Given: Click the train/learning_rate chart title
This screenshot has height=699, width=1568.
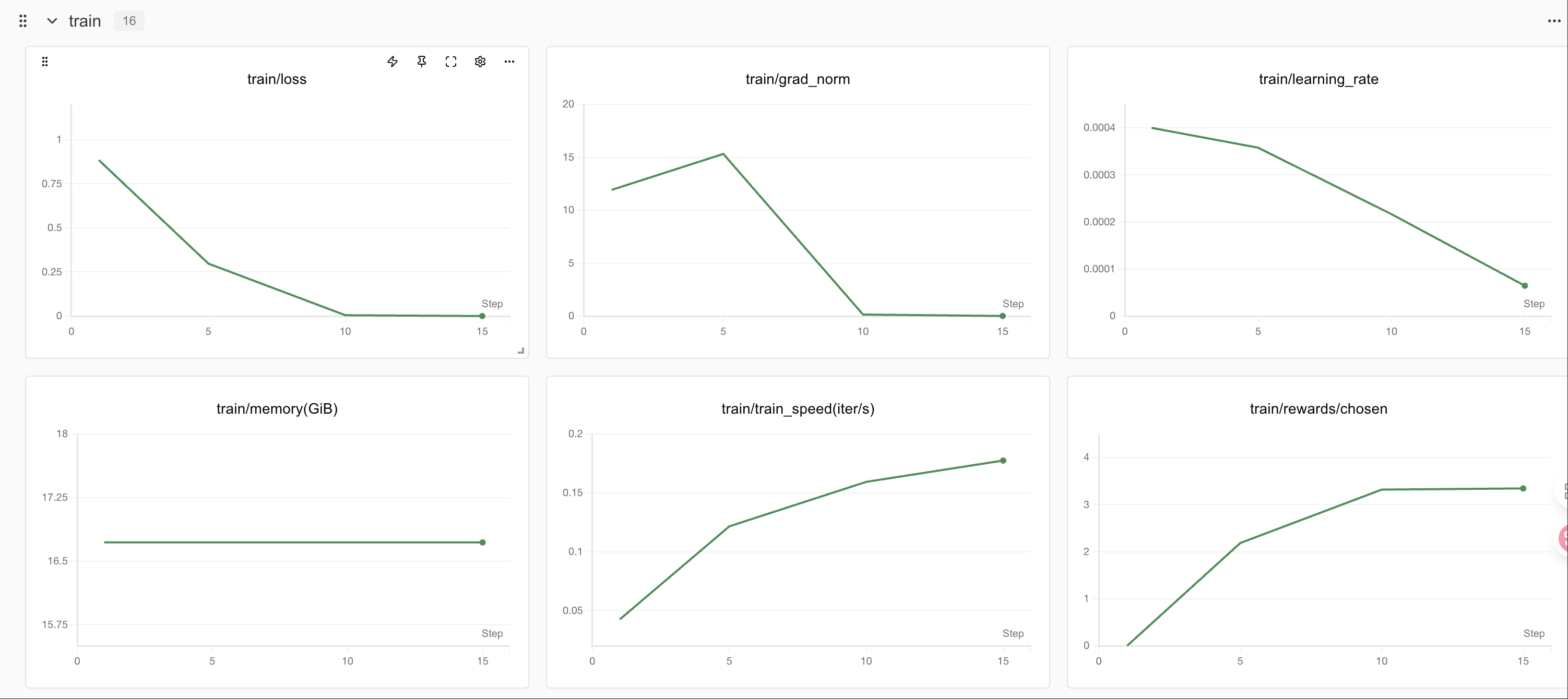Looking at the screenshot, I should tap(1318, 79).
